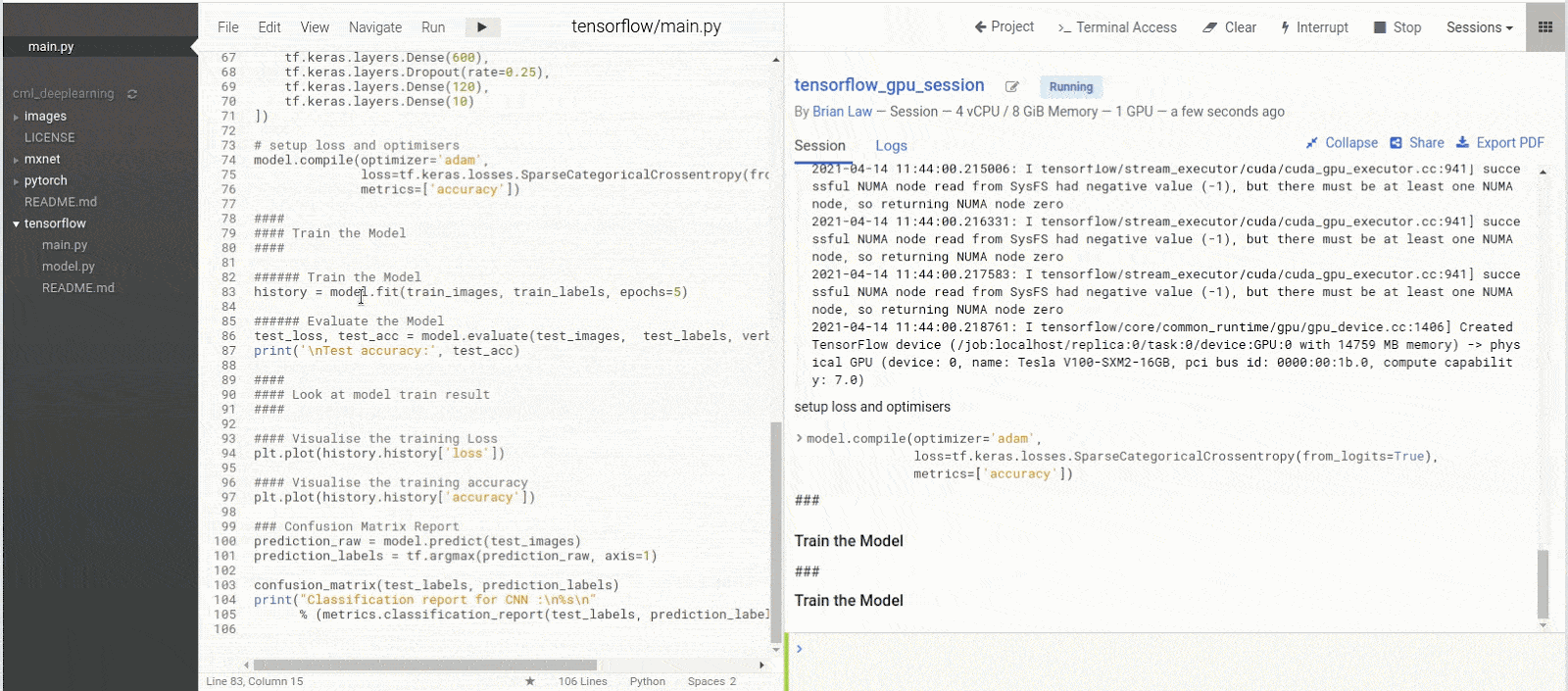Open Brian Law's profile link
The image size is (1568, 691).
[x=842, y=112]
